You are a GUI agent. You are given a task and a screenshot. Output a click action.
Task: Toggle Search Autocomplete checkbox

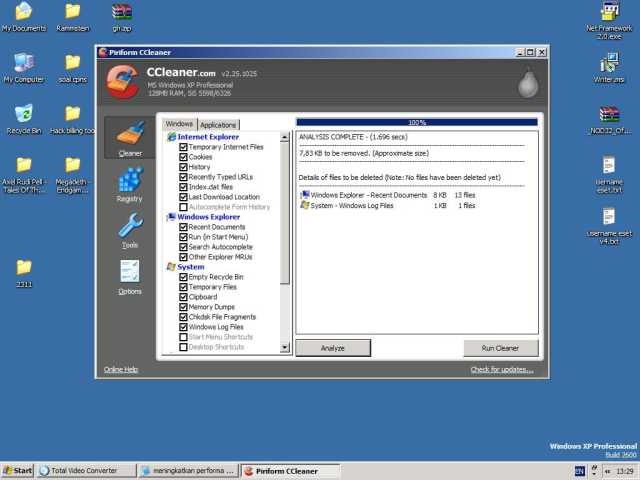[183, 247]
